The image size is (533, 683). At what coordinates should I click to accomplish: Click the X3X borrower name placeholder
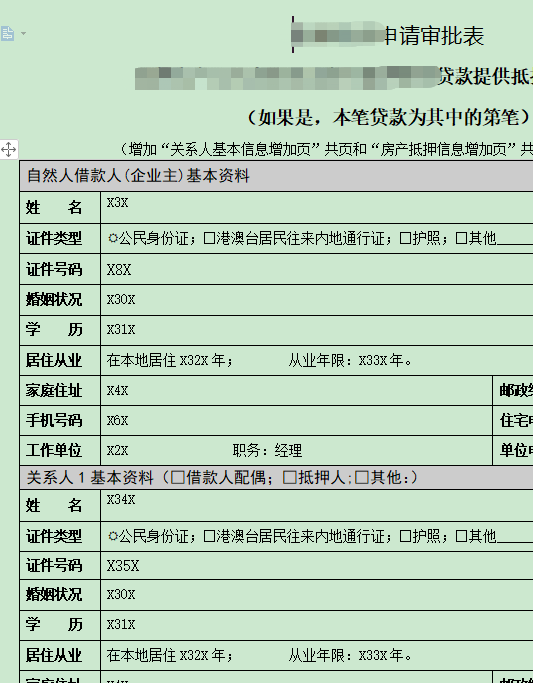point(118,203)
